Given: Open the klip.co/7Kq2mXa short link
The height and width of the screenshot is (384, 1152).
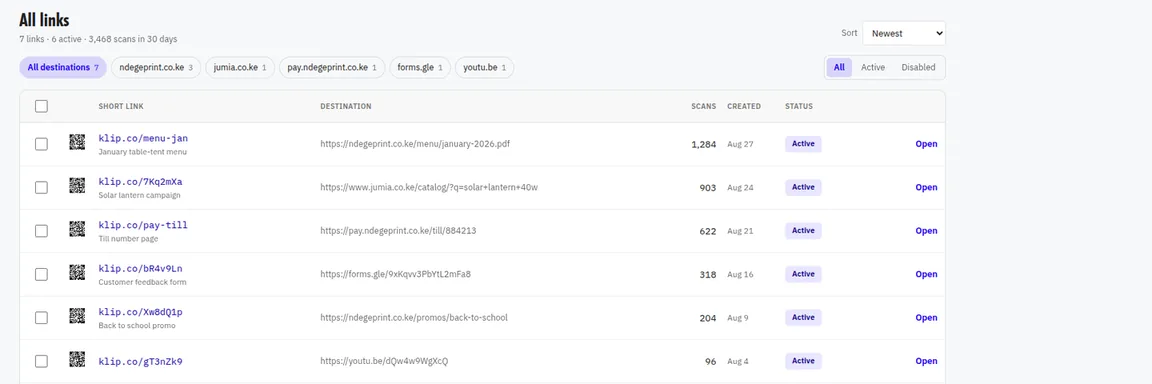Looking at the screenshot, I should tap(140, 181).
